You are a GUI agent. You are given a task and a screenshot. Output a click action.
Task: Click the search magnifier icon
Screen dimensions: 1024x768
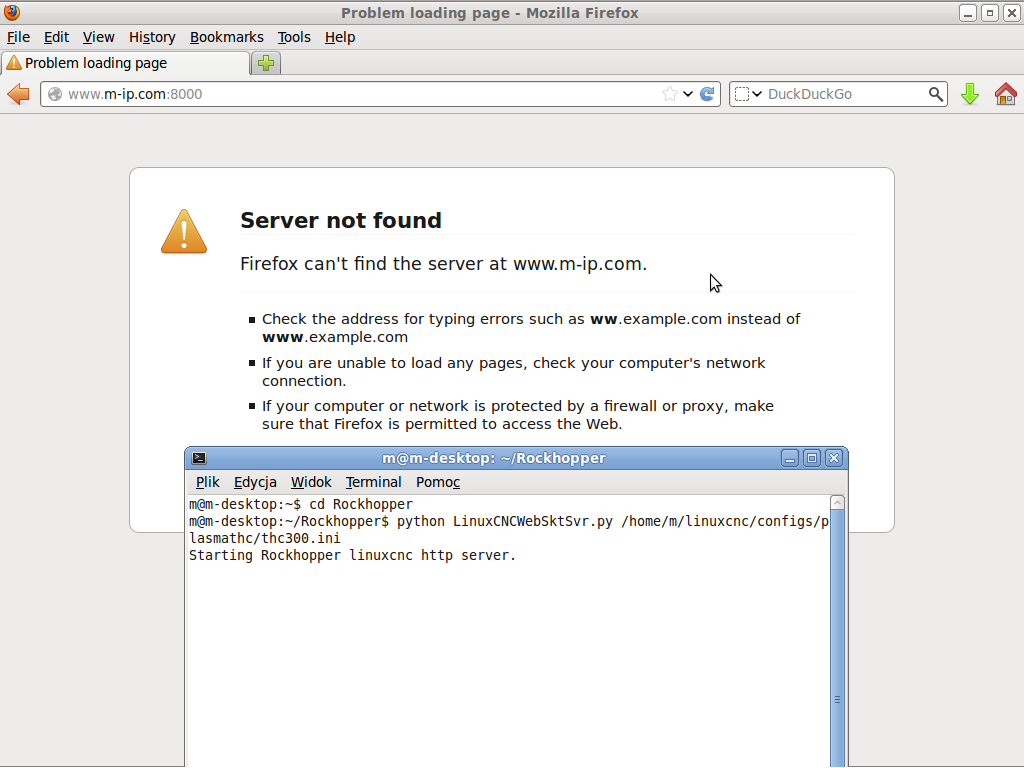(936, 94)
